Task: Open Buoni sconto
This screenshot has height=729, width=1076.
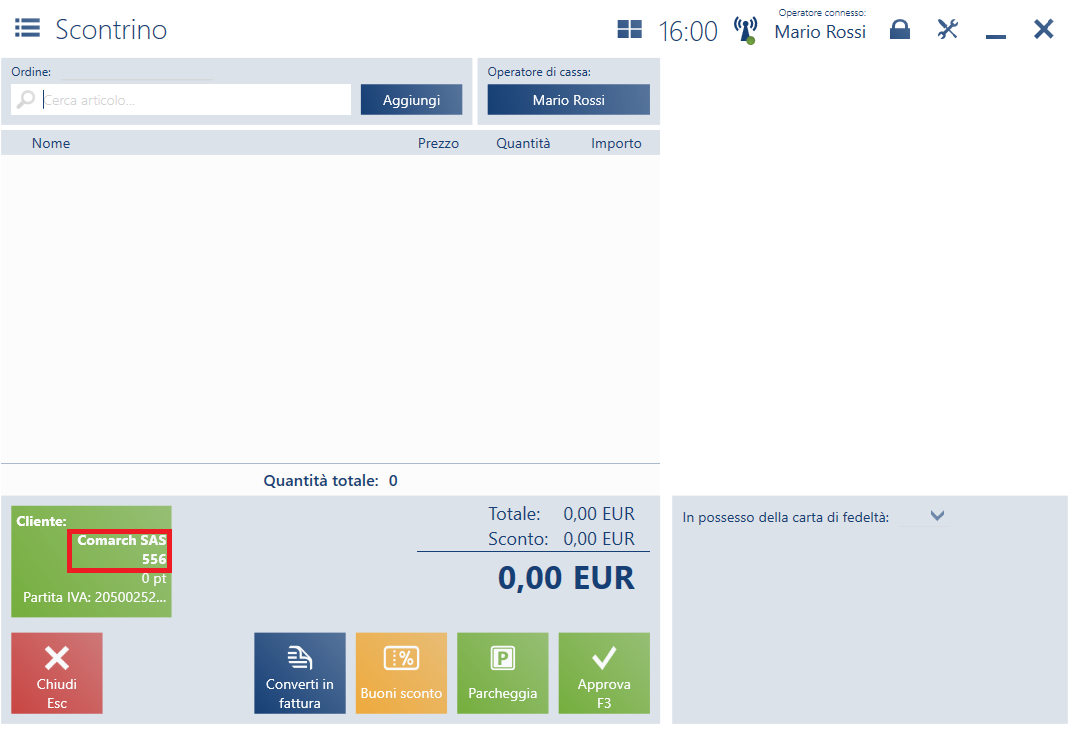Action: [401, 673]
